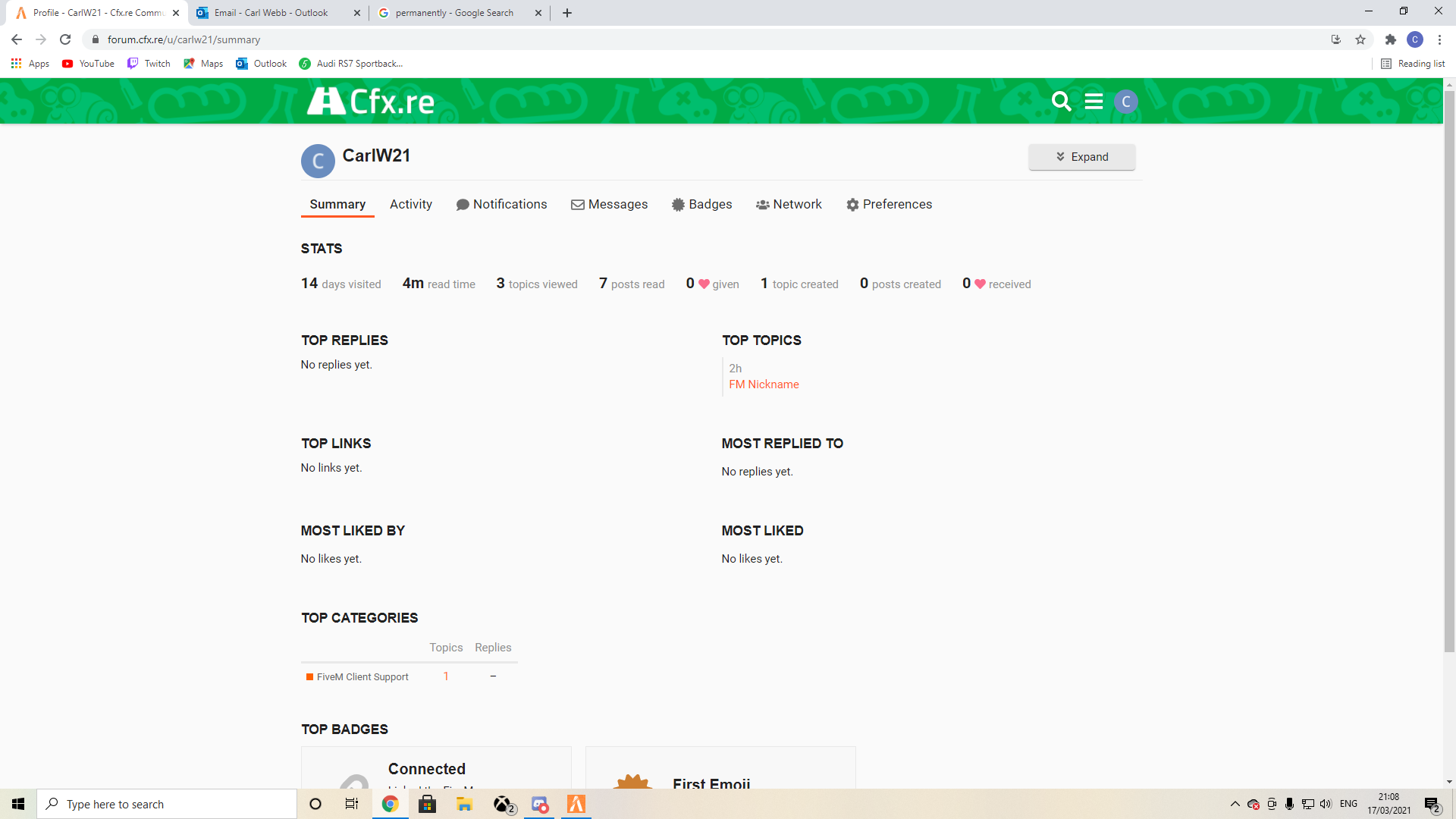
Task: Bookmark this page with the star icon
Action: point(1360,39)
